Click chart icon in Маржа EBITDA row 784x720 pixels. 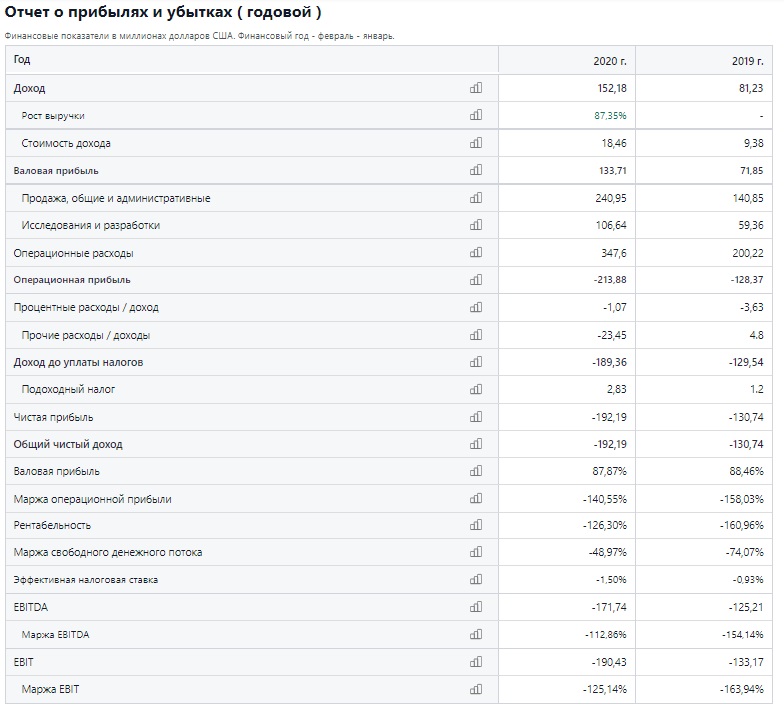[x=476, y=634]
